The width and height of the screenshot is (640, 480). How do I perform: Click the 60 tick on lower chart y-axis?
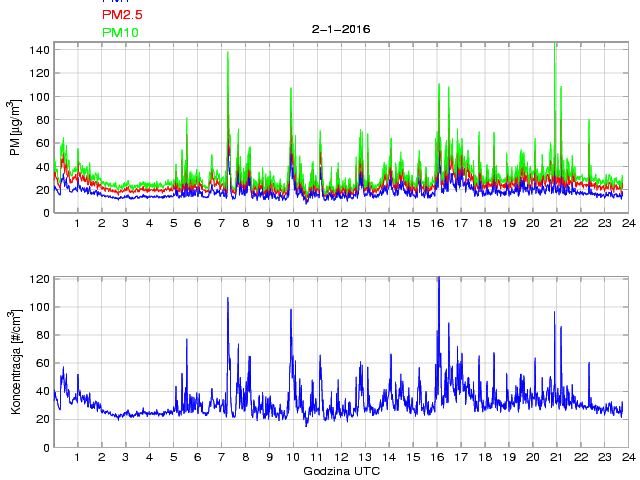tap(41, 363)
